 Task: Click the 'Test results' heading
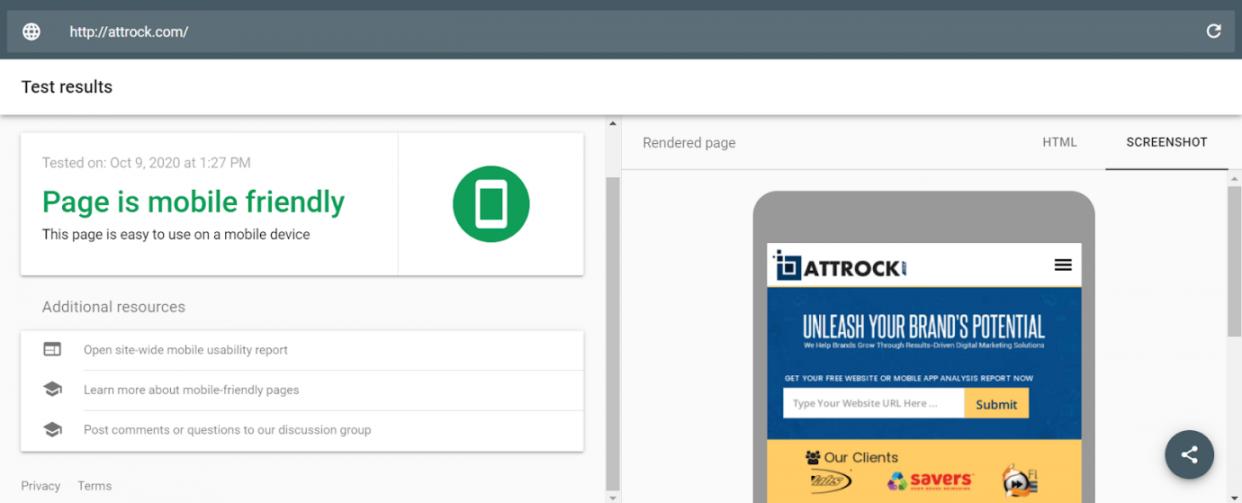67,87
